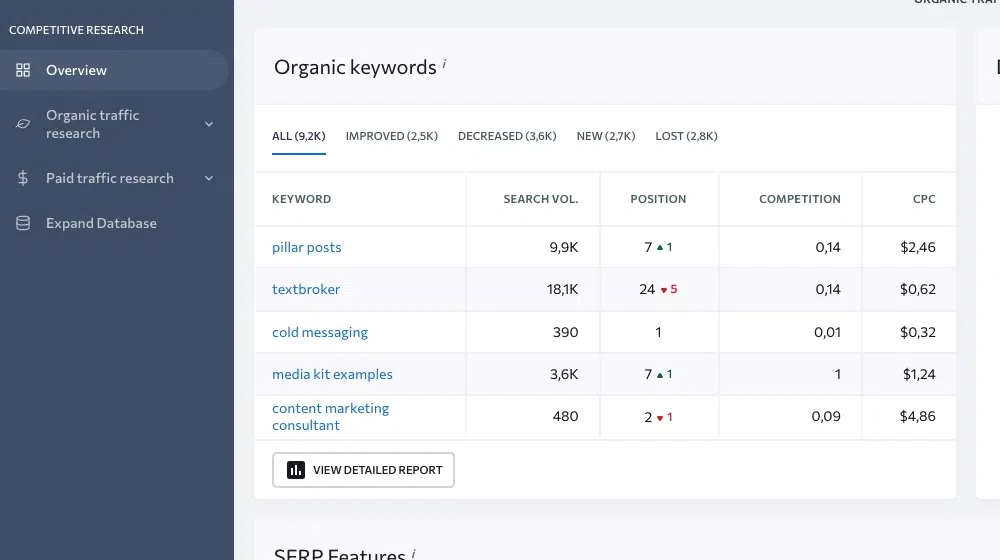
Task: Click the POSITION column header
Action: (x=658, y=199)
